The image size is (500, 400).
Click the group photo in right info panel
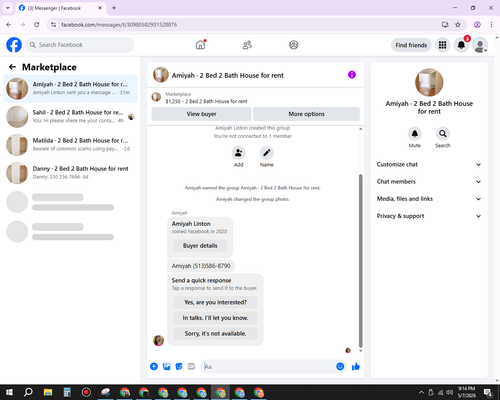[429, 82]
